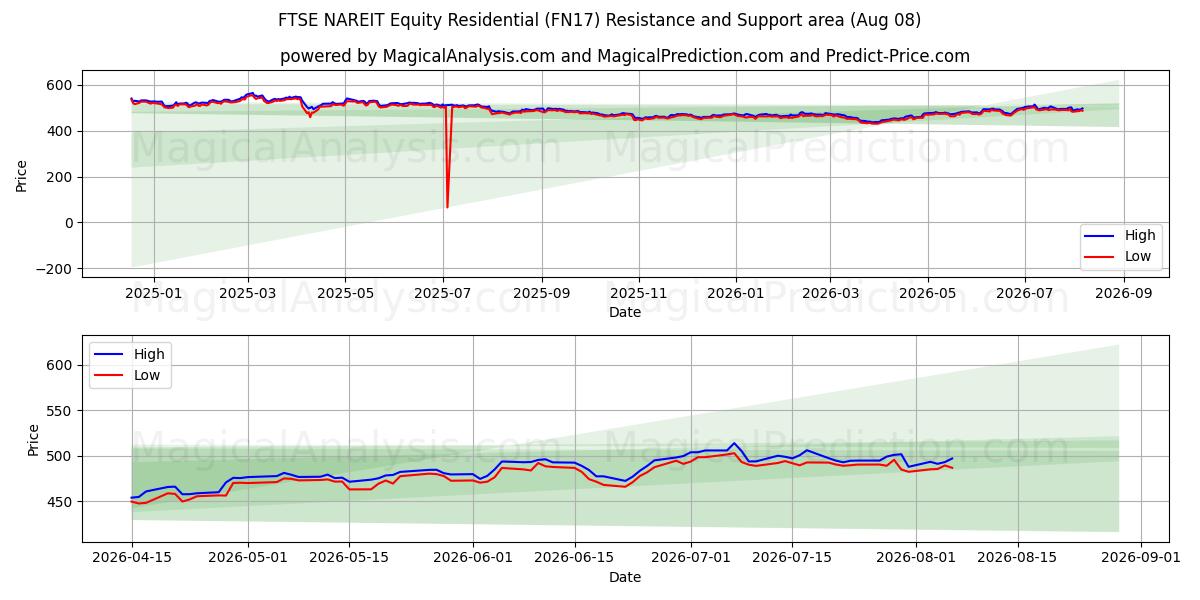Click the bottom chart 'Date' axis label
This screenshot has width=1200, height=600.
[625, 577]
